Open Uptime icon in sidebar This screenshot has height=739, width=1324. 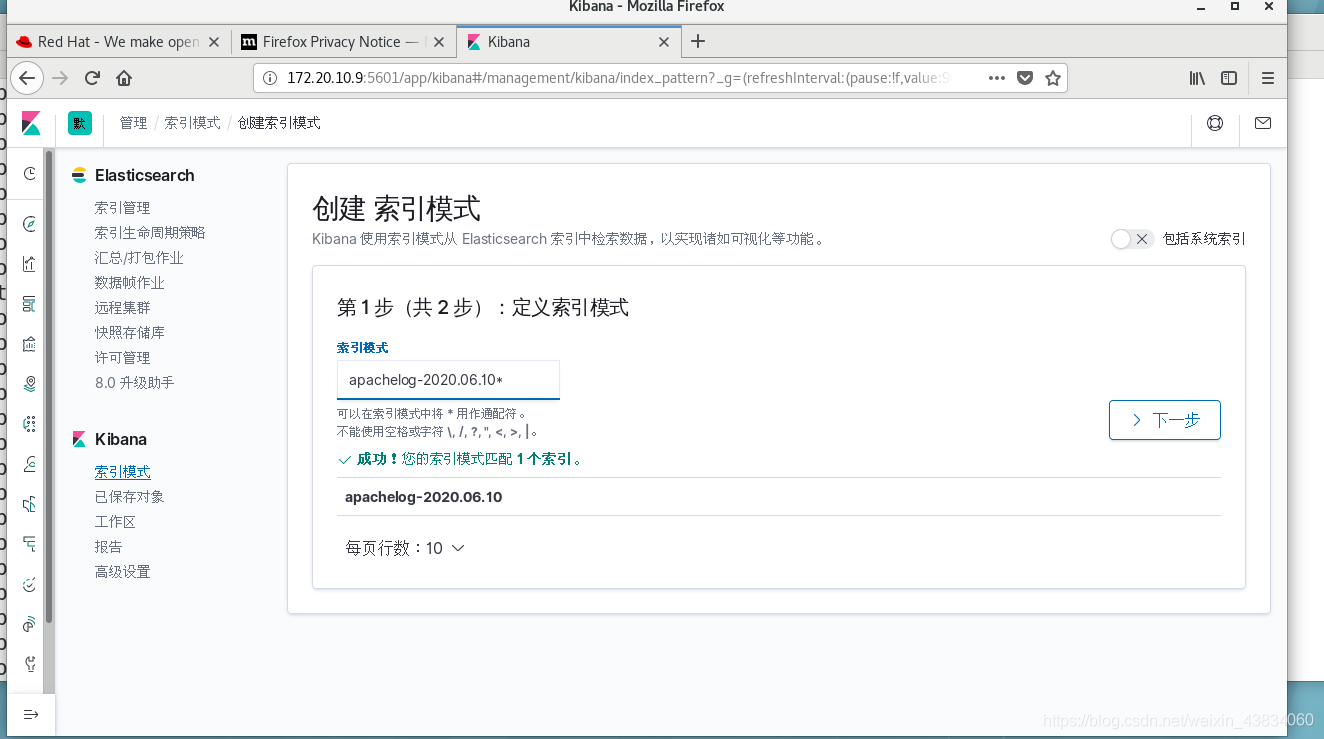(30, 584)
